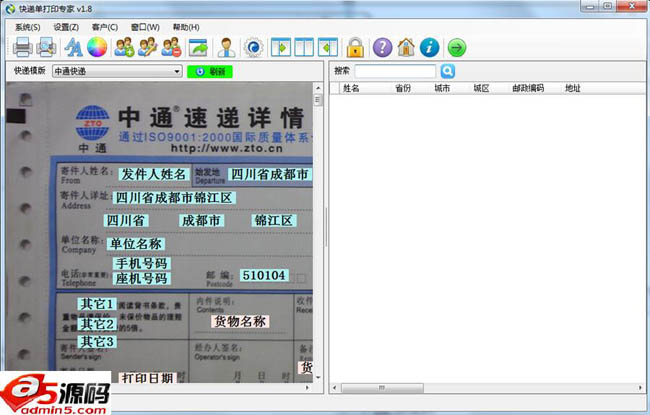Screen dimensions: 650x415
Task: Open help question mark icon
Action: 382,47
